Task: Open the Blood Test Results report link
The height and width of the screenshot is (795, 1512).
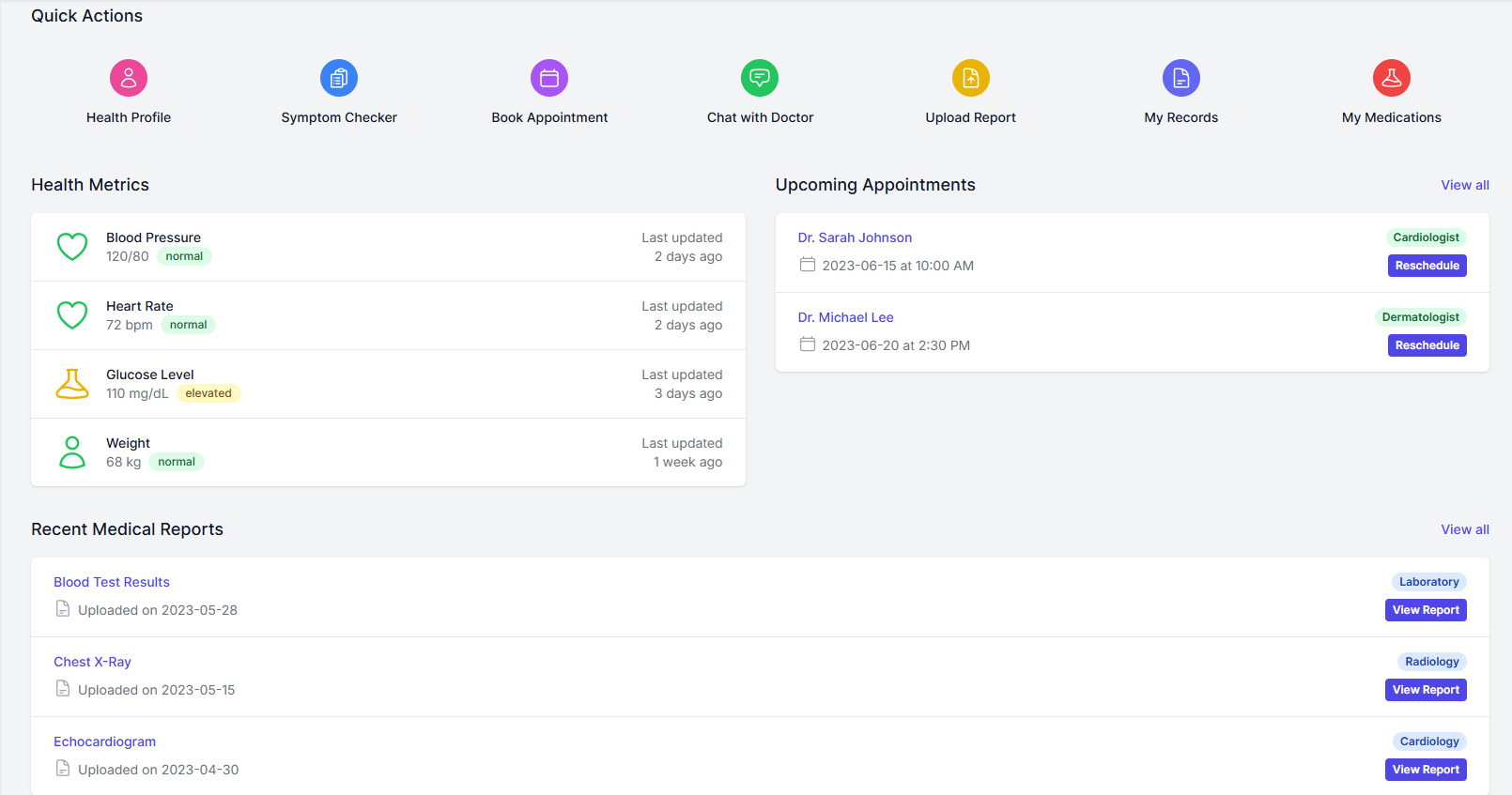Action: coord(112,582)
